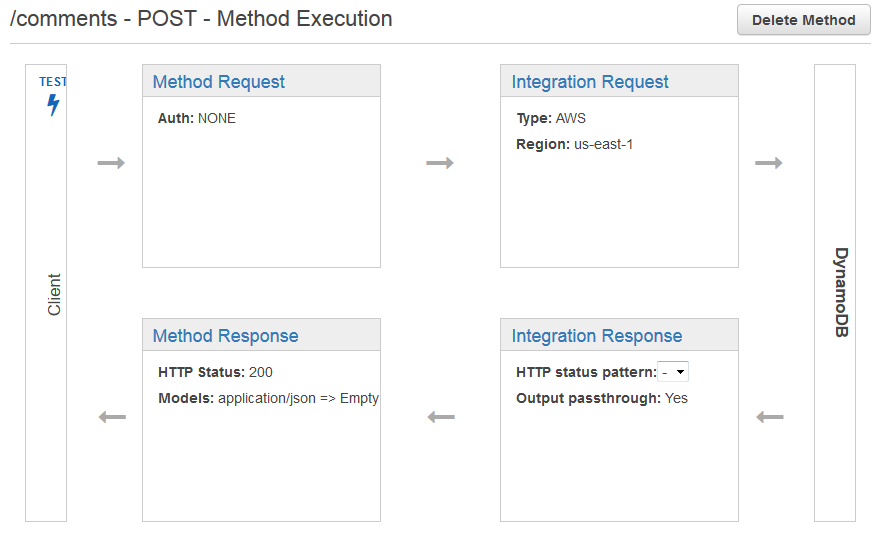Click the arrow between Integration Response and Method Response
The image size is (877, 547).
(441, 417)
